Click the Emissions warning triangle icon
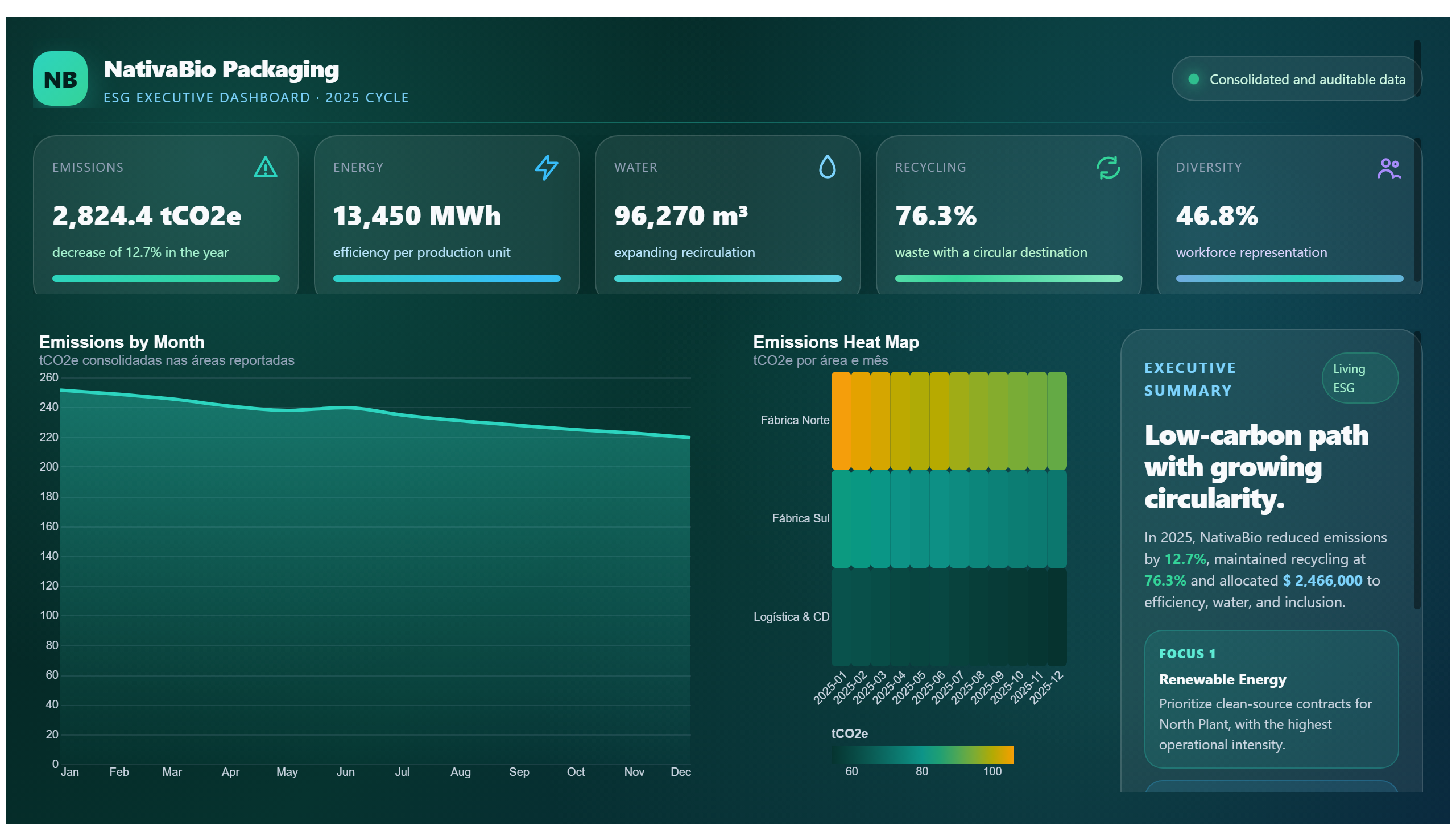The width and height of the screenshot is (1456, 830). 265,167
